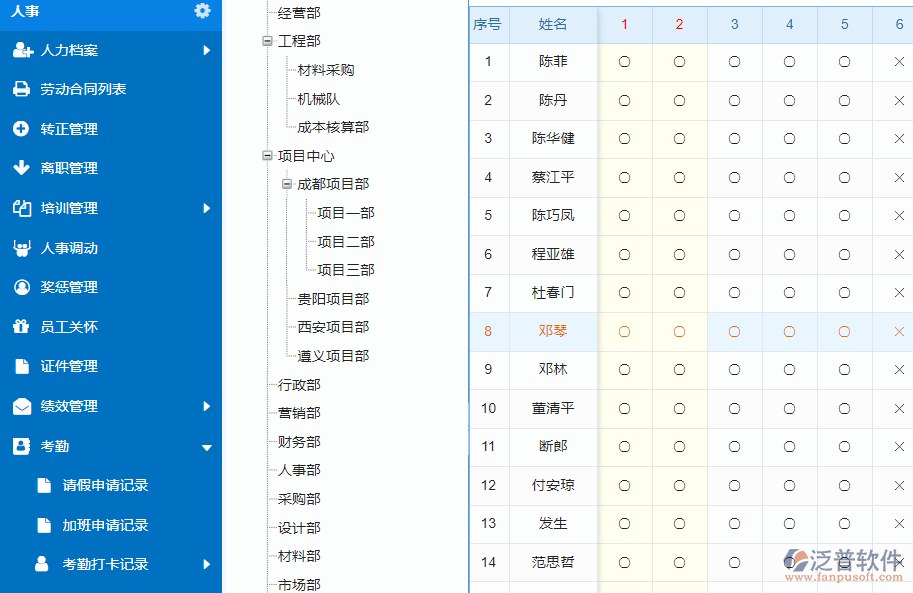Click the 人力档案 sidebar icon
The height and width of the screenshot is (593, 913).
click(23, 49)
